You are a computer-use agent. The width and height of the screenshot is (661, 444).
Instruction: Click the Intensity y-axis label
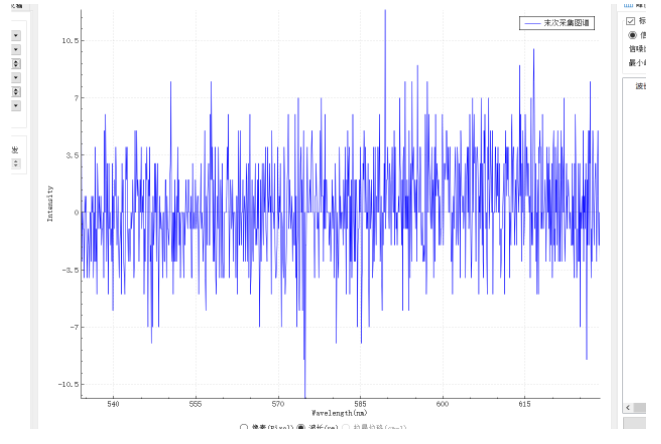tap(50, 202)
